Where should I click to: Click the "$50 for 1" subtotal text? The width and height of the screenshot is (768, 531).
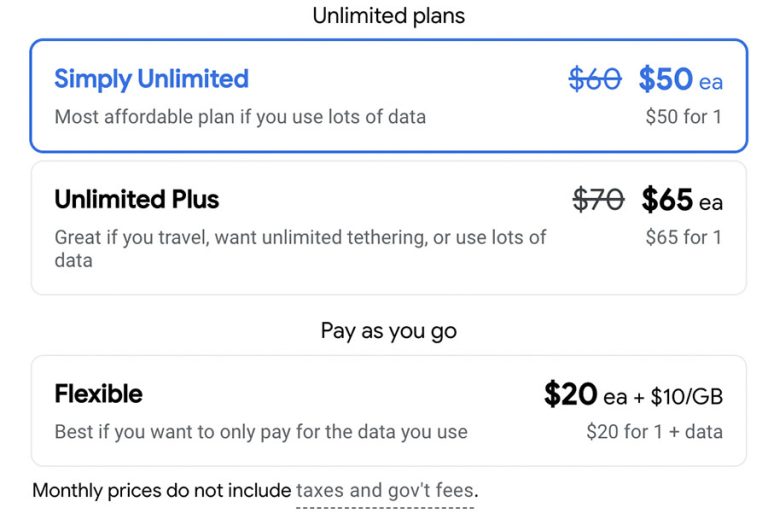(683, 117)
